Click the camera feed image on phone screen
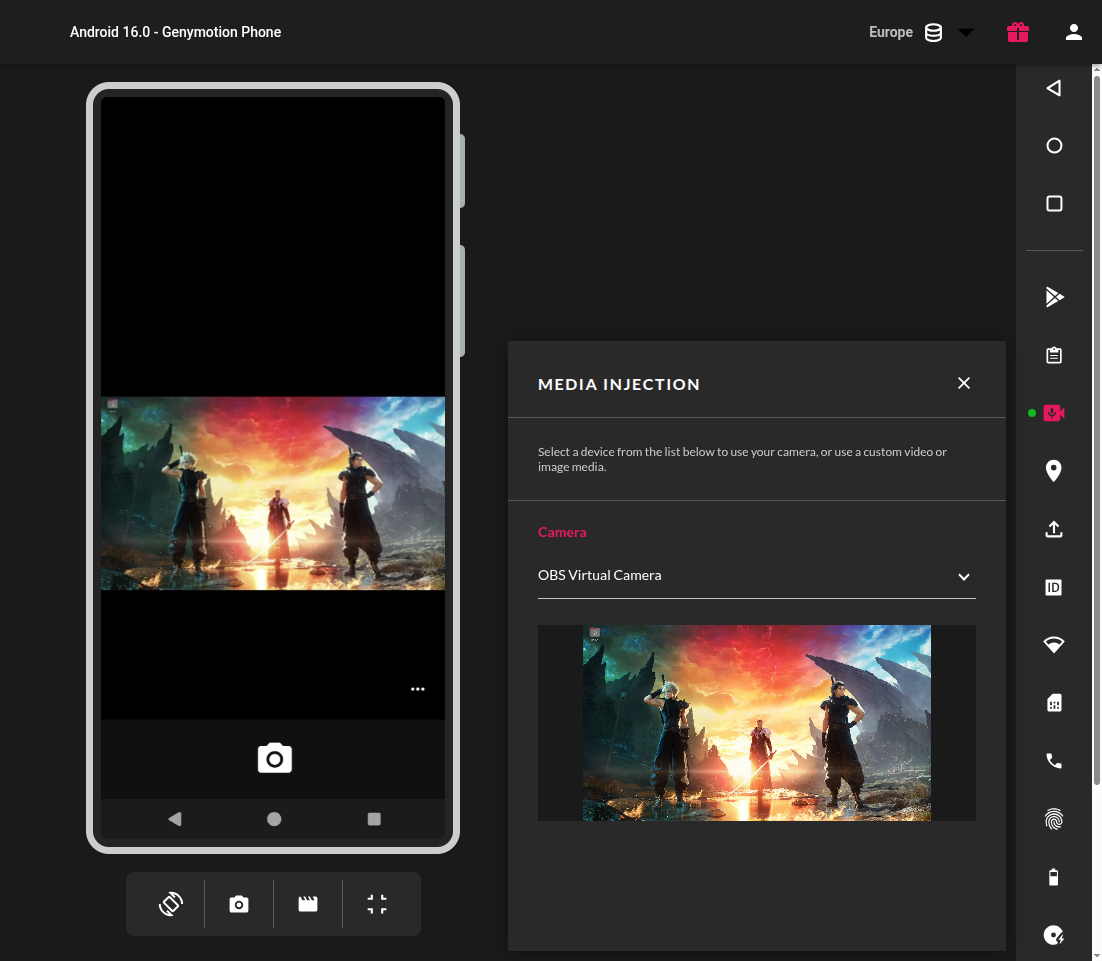The height and width of the screenshot is (961, 1102). (273, 494)
